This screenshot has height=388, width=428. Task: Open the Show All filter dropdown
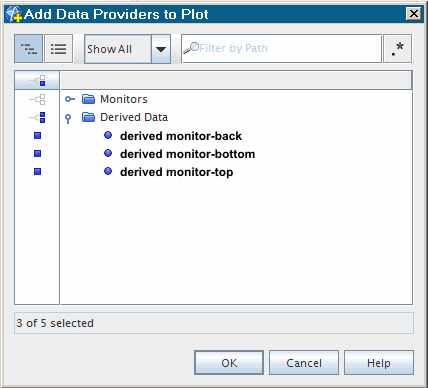tap(161, 49)
